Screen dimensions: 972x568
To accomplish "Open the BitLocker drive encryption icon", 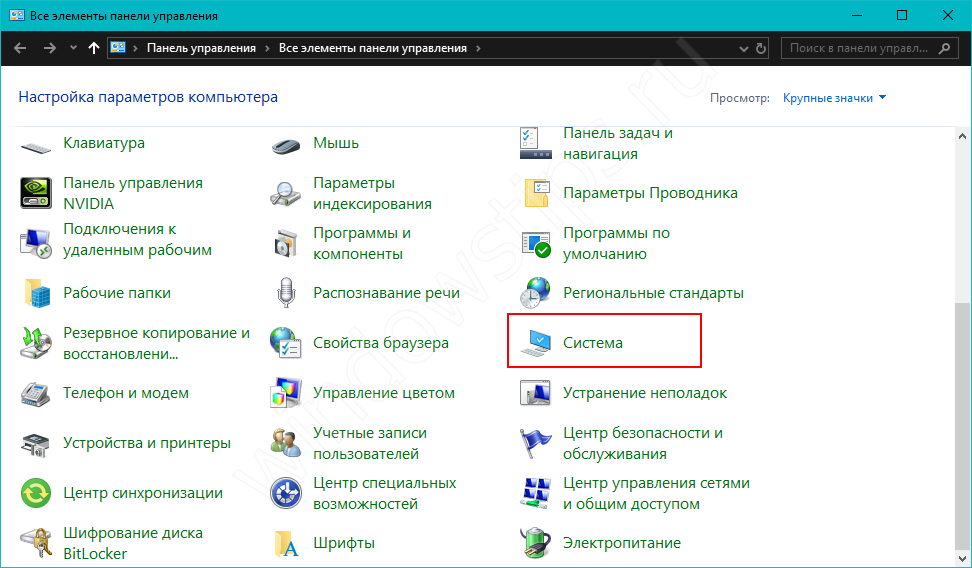I will [x=36, y=543].
